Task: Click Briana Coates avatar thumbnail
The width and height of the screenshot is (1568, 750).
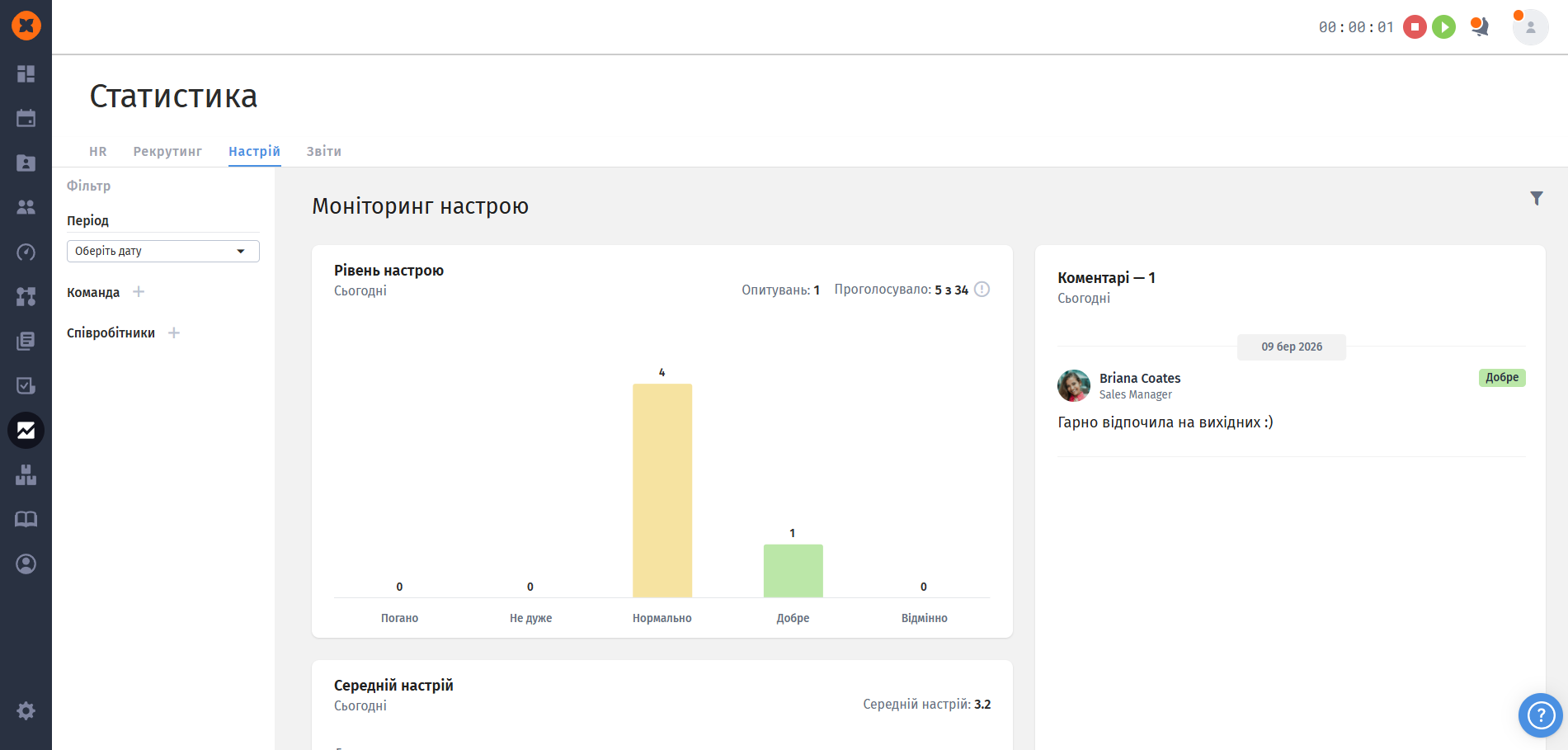Action: [1074, 385]
